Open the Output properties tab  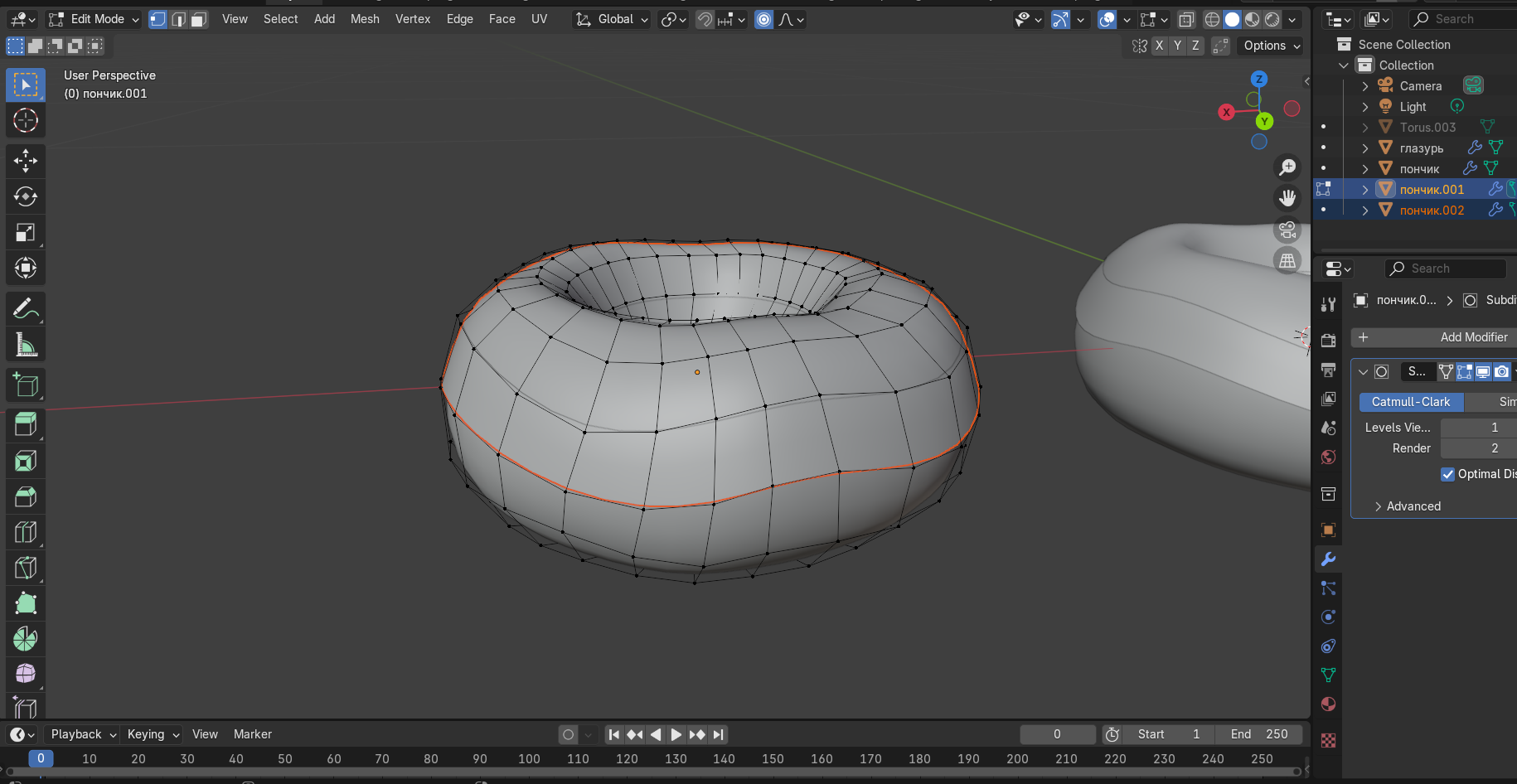click(x=1328, y=370)
